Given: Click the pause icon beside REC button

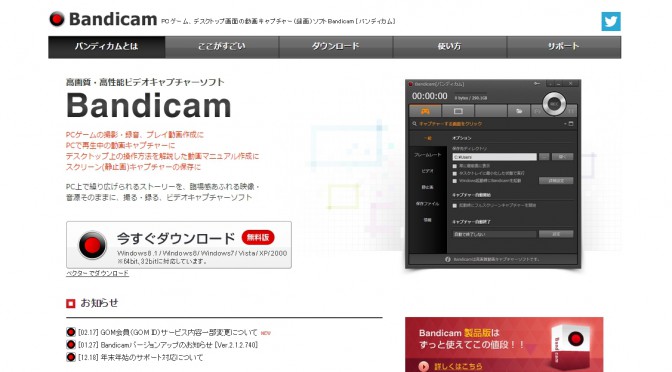Looking at the screenshot, I should coord(571,111).
